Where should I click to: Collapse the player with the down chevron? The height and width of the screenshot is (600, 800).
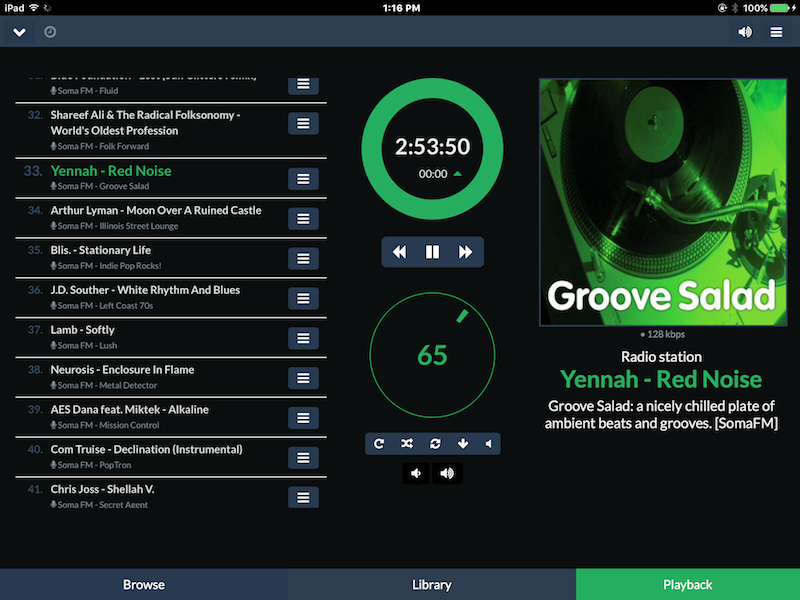[19, 32]
